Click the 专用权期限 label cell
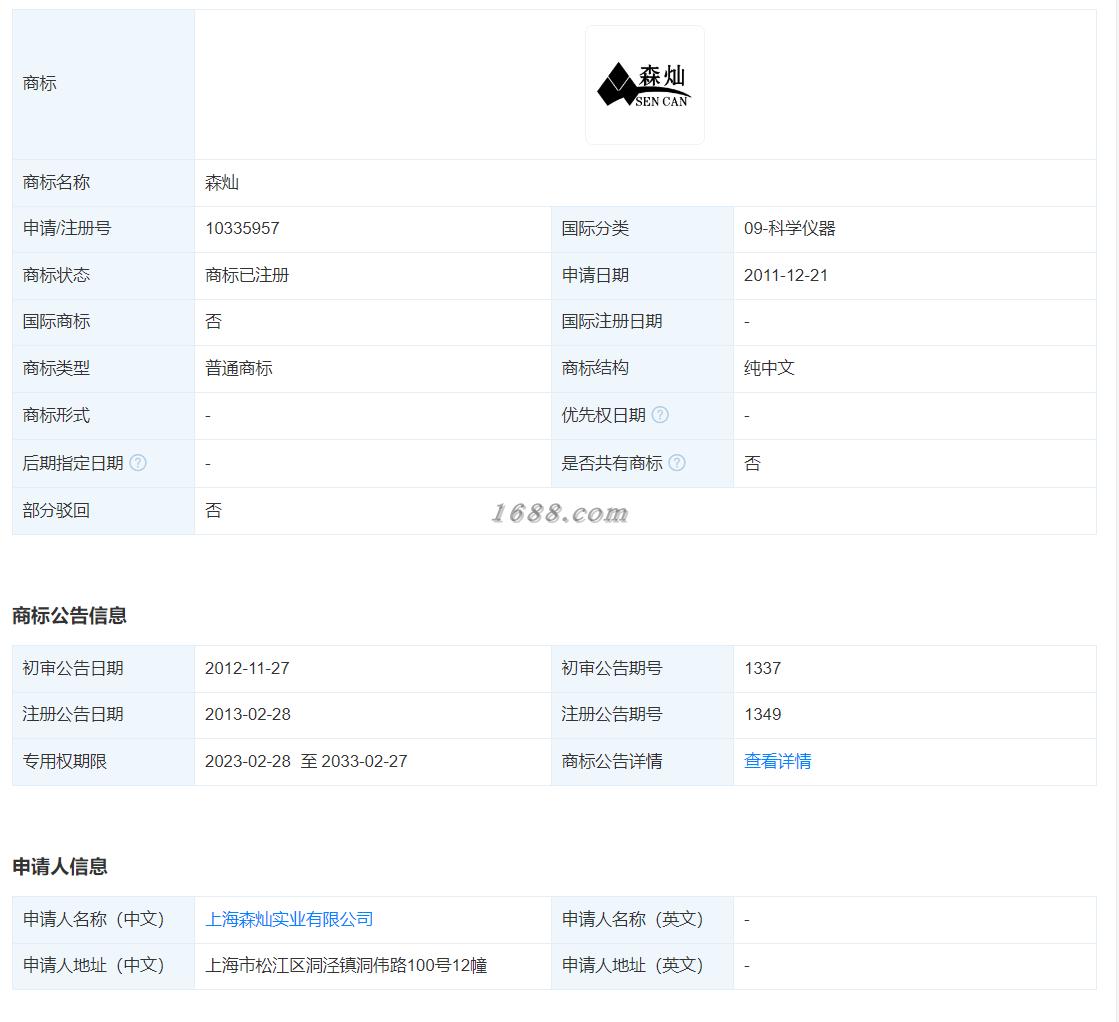1119x1022 pixels. pos(103,762)
